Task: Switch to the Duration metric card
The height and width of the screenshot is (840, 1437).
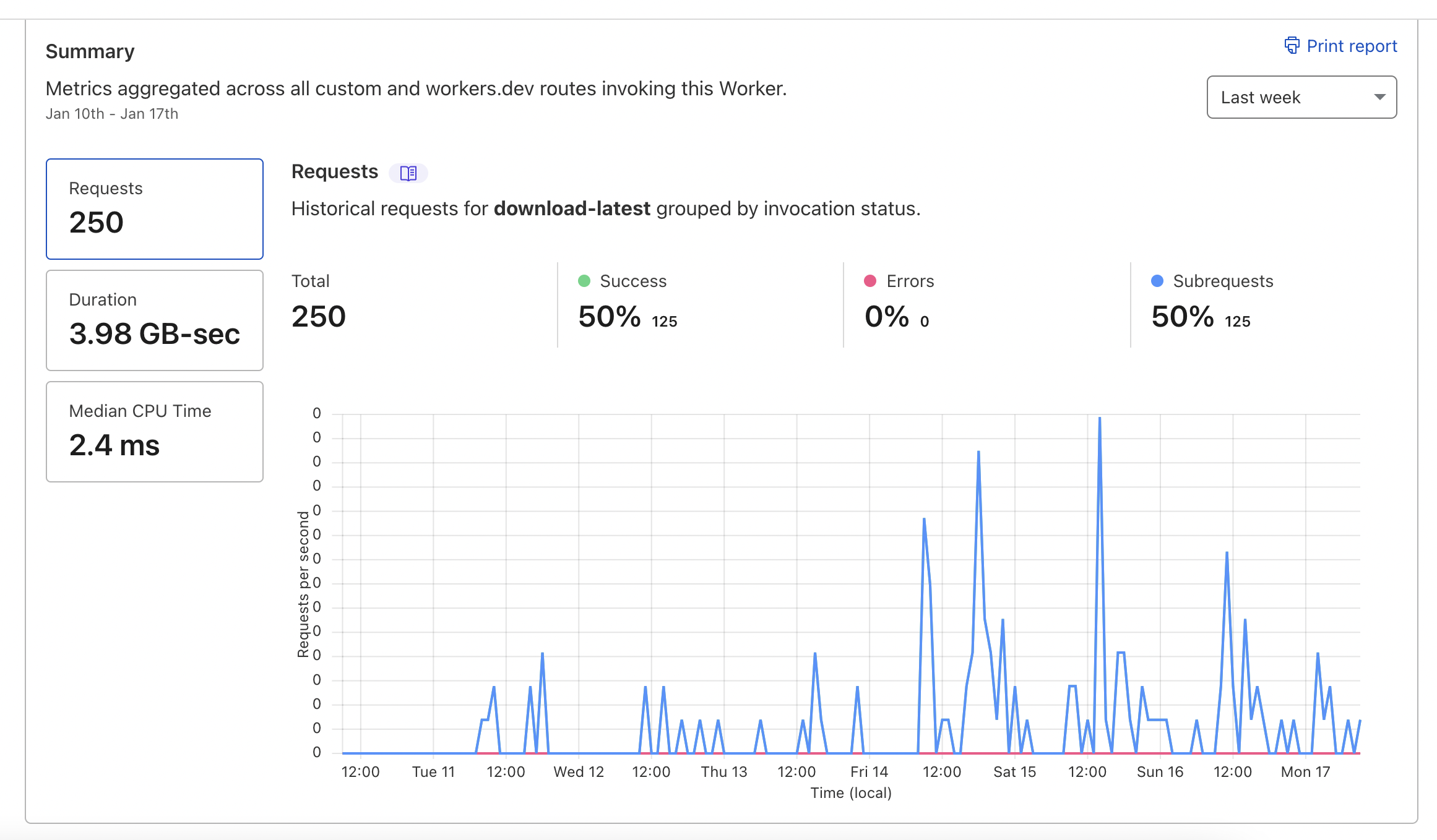Action: coord(154,320)
